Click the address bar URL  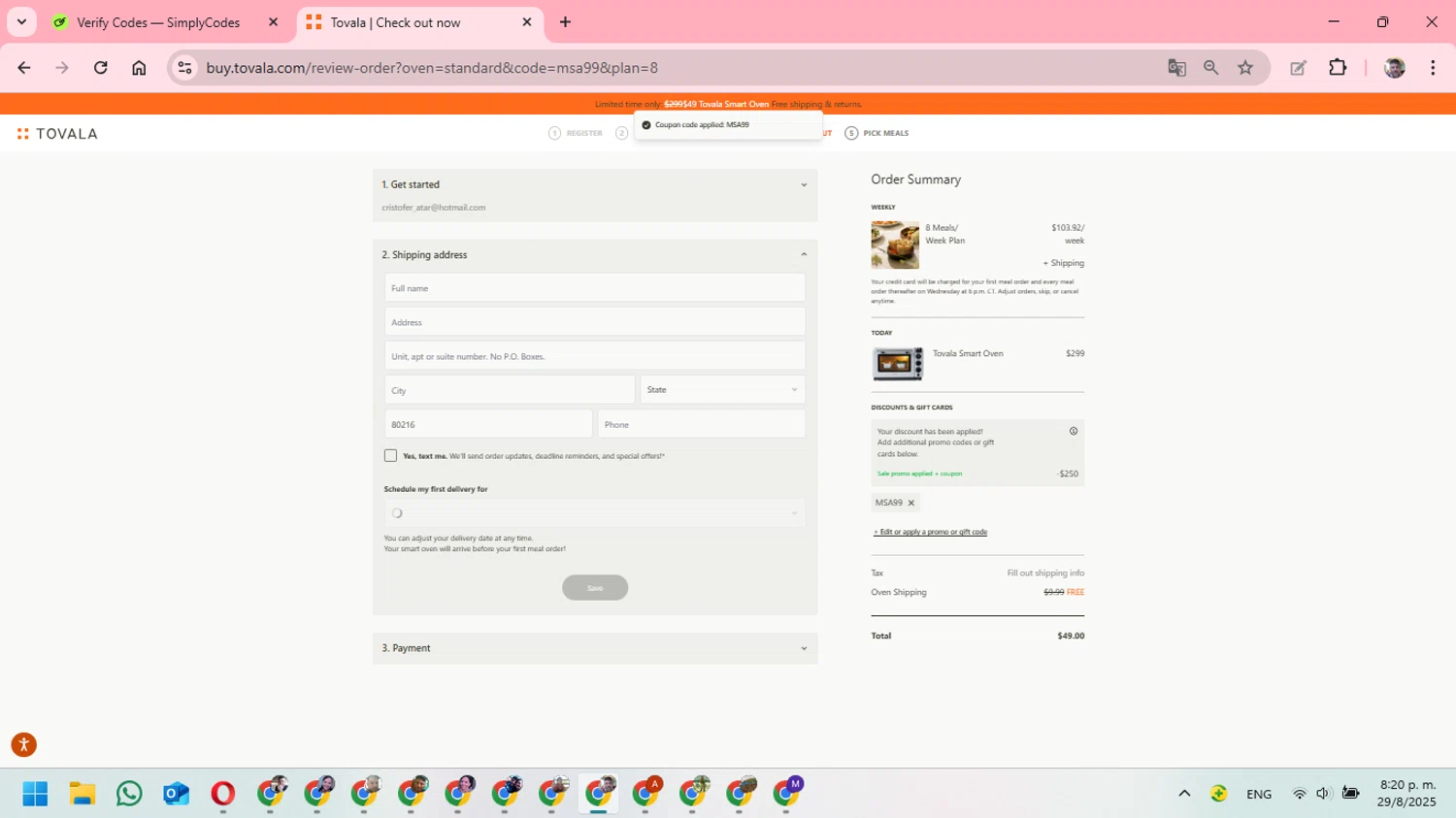point(432,68)
